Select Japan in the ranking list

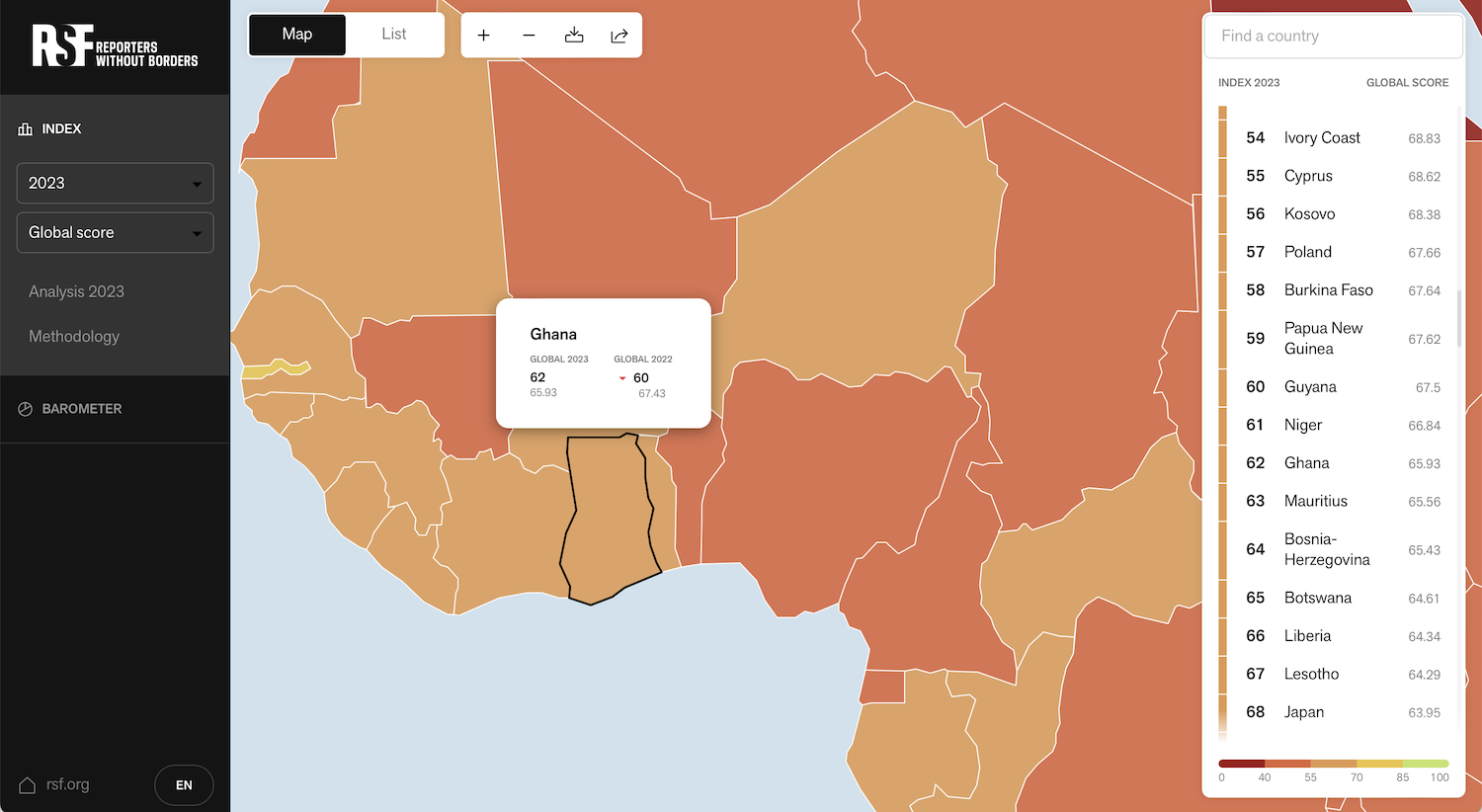pyautogui.click(x=1303, y=712)
